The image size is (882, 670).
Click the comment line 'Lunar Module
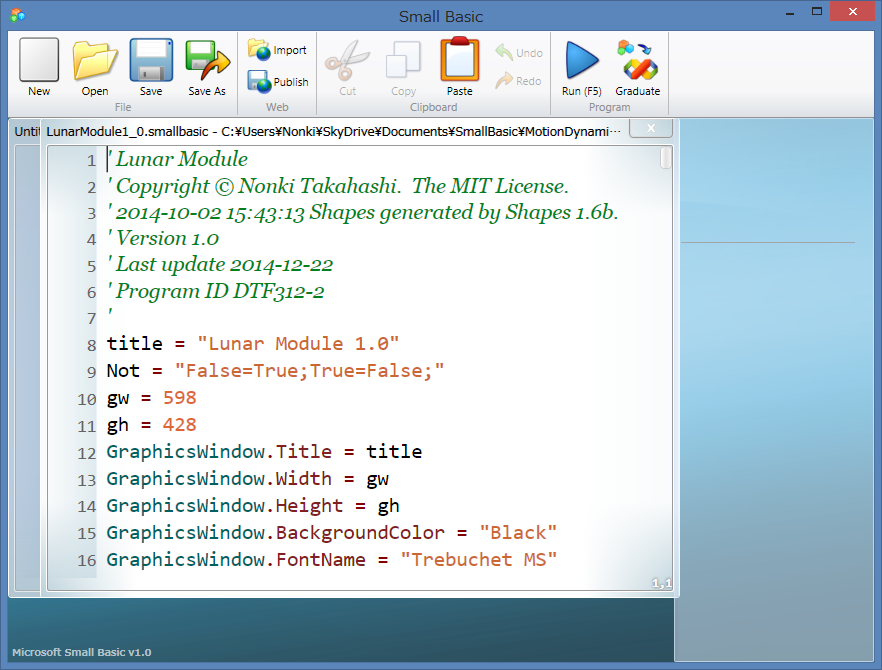tap(177, 159)
